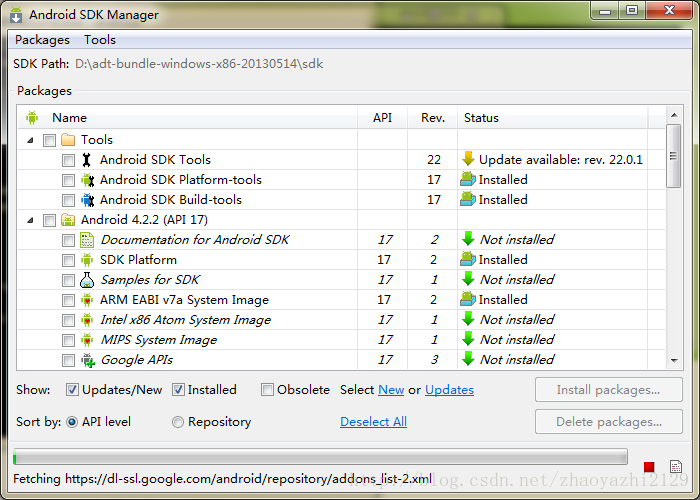
Task: Select Sort by Repository radio
Action: (178, 422)
